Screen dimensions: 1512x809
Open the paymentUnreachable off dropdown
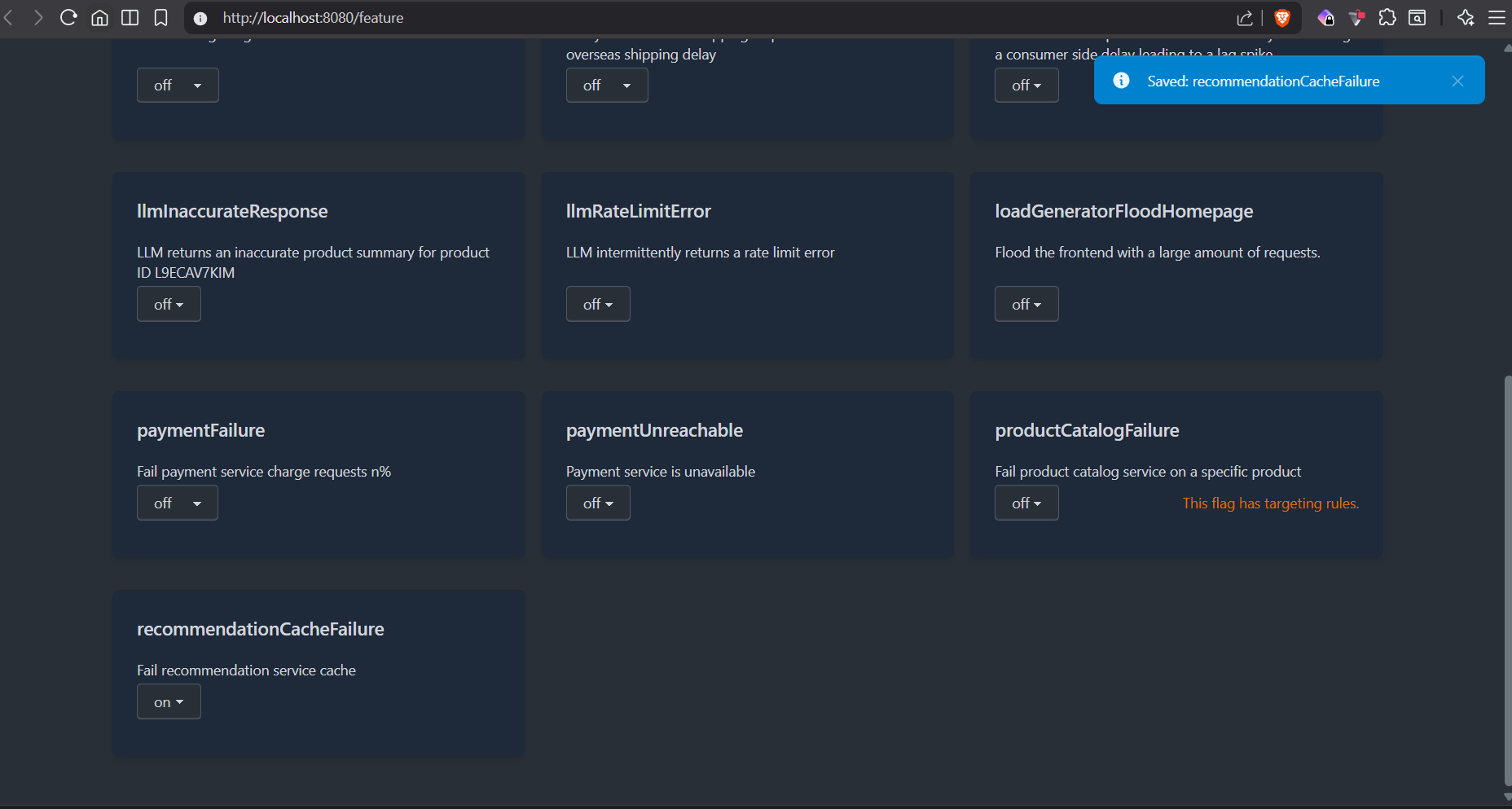(x=598, y=503)
